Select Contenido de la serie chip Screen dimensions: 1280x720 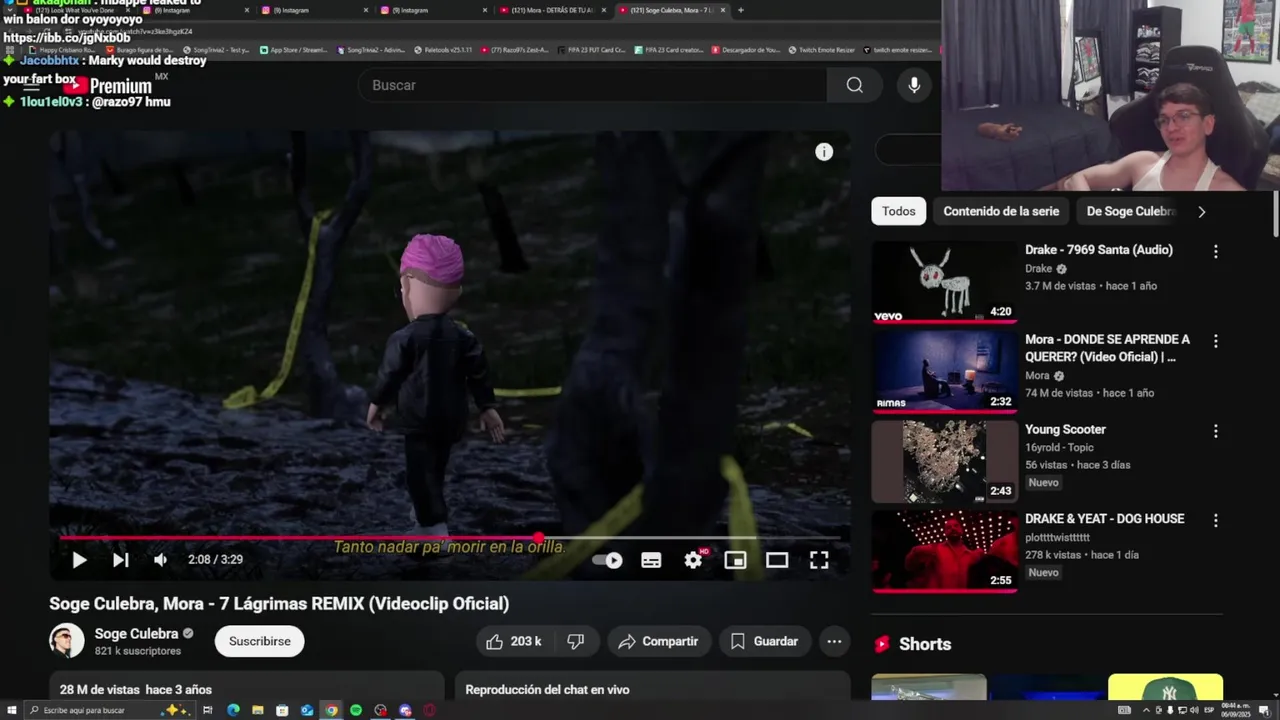point(1001,211)
